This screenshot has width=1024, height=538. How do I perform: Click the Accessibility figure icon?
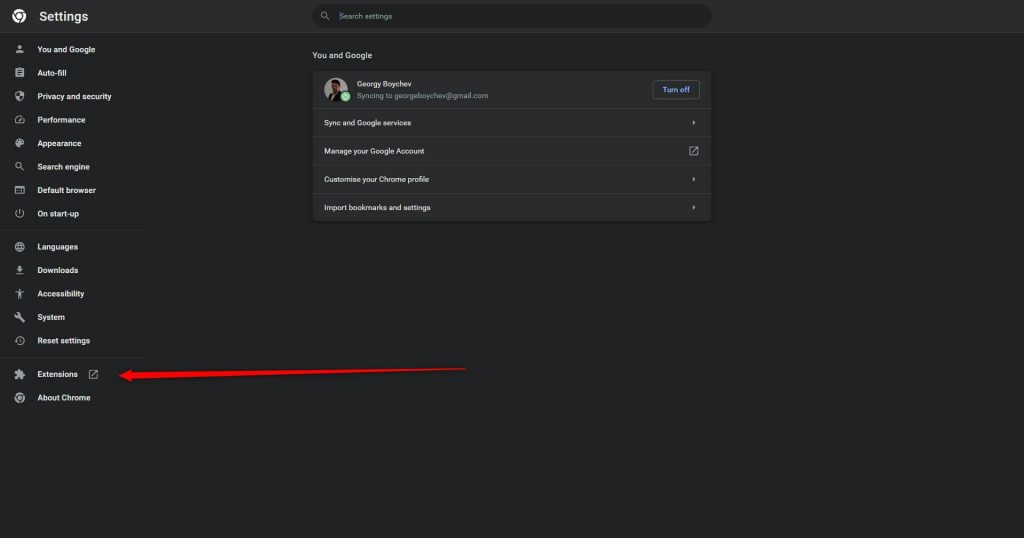20,294
